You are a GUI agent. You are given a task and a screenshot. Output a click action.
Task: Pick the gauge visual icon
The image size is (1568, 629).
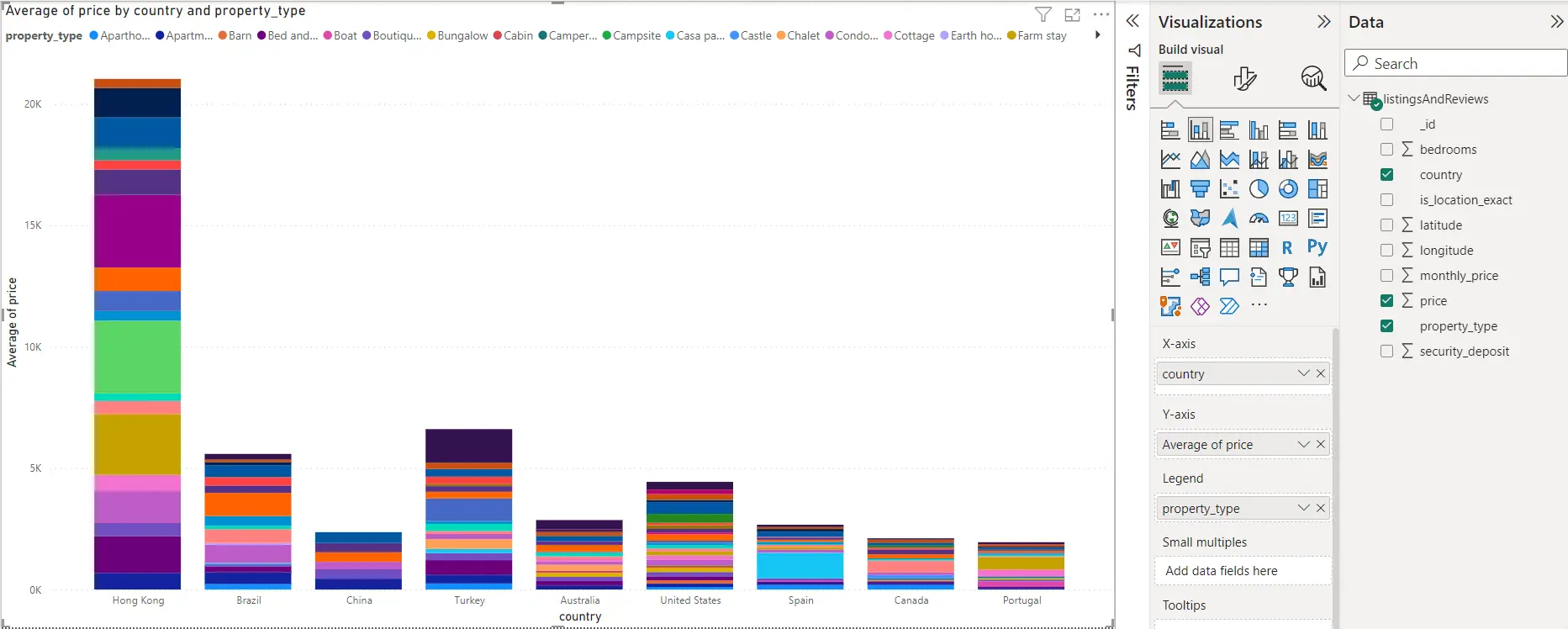point(1259,219)
